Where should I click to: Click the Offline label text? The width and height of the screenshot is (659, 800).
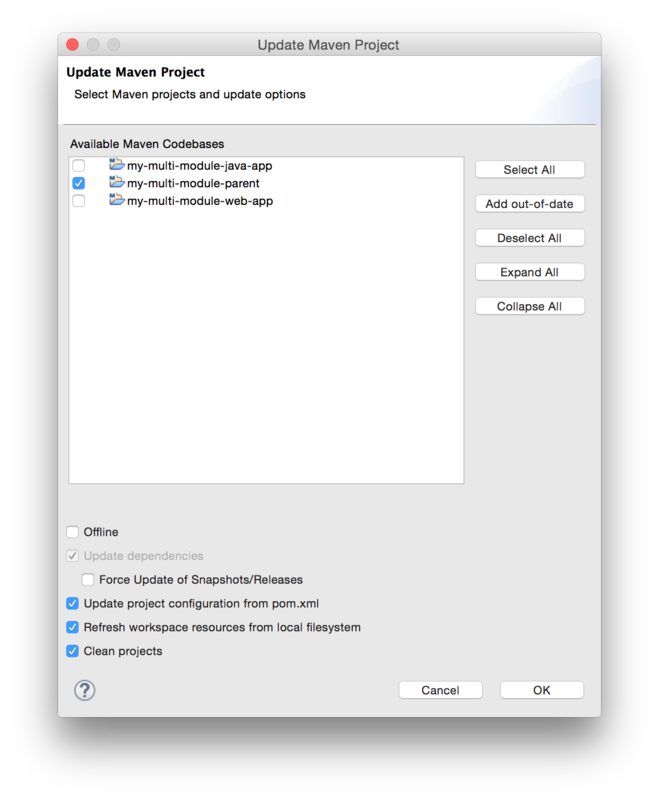101,532
